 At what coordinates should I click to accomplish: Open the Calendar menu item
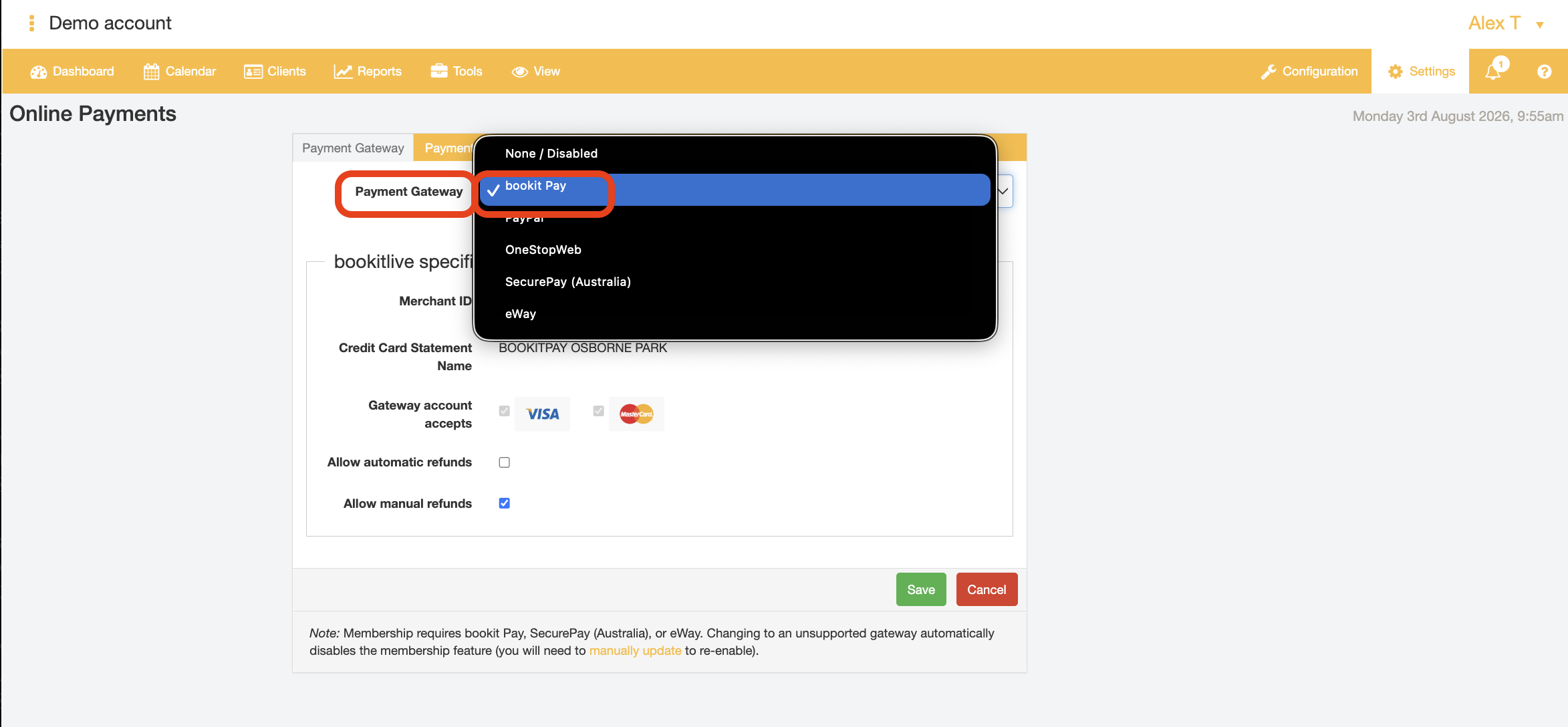(180, 71)
